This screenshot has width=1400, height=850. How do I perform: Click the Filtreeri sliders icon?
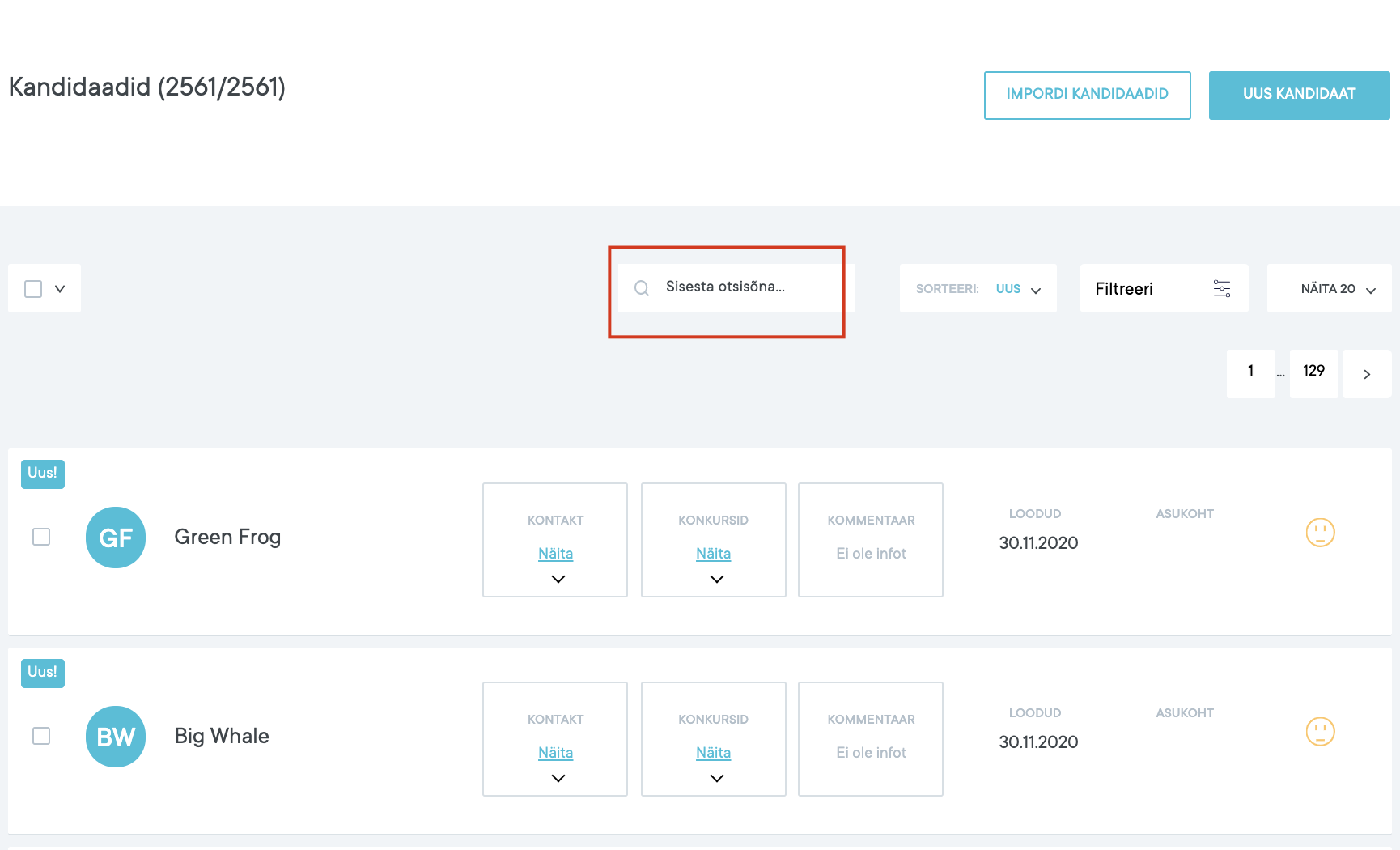(x=1221, y=288)
